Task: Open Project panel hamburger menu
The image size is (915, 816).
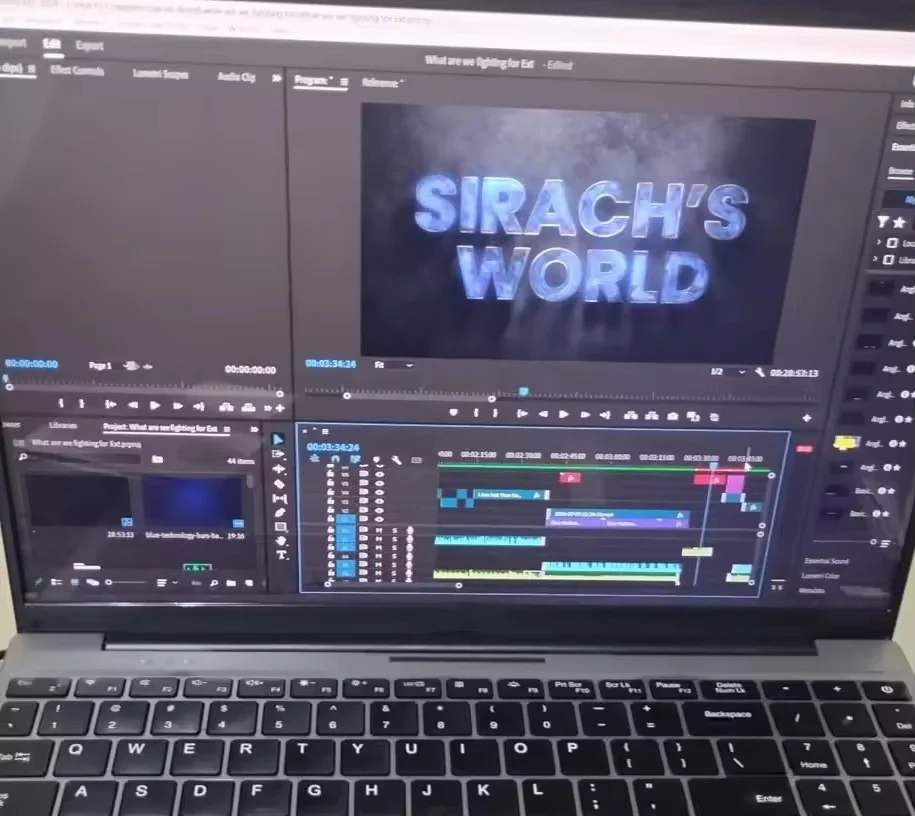Action: (x=227, y=430)
